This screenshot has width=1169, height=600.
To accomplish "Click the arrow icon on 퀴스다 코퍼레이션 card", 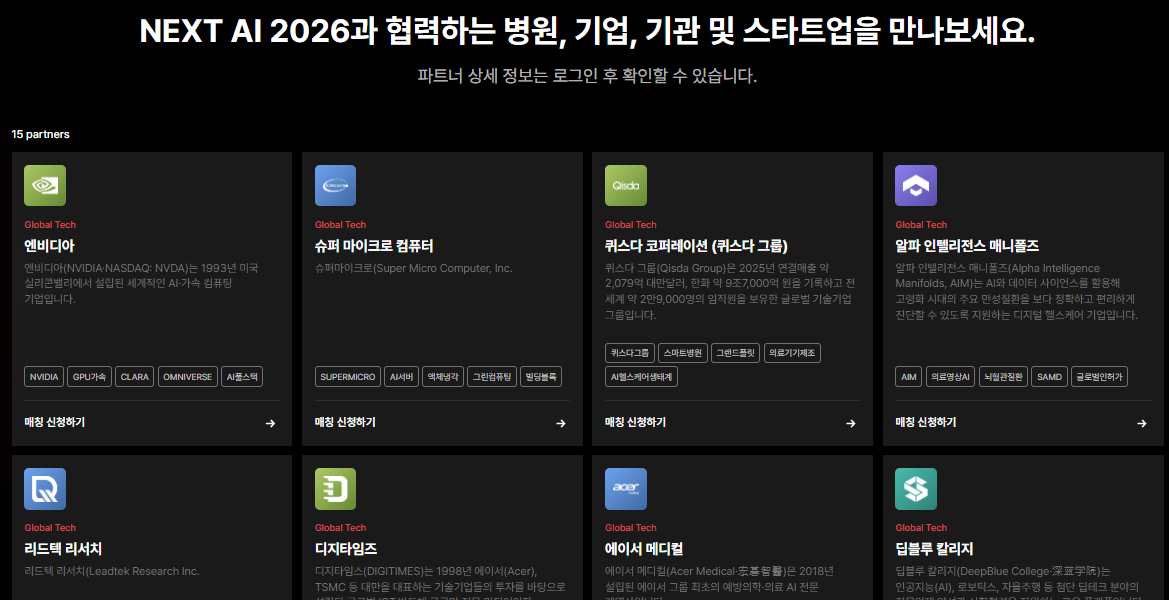I will 851,423.
